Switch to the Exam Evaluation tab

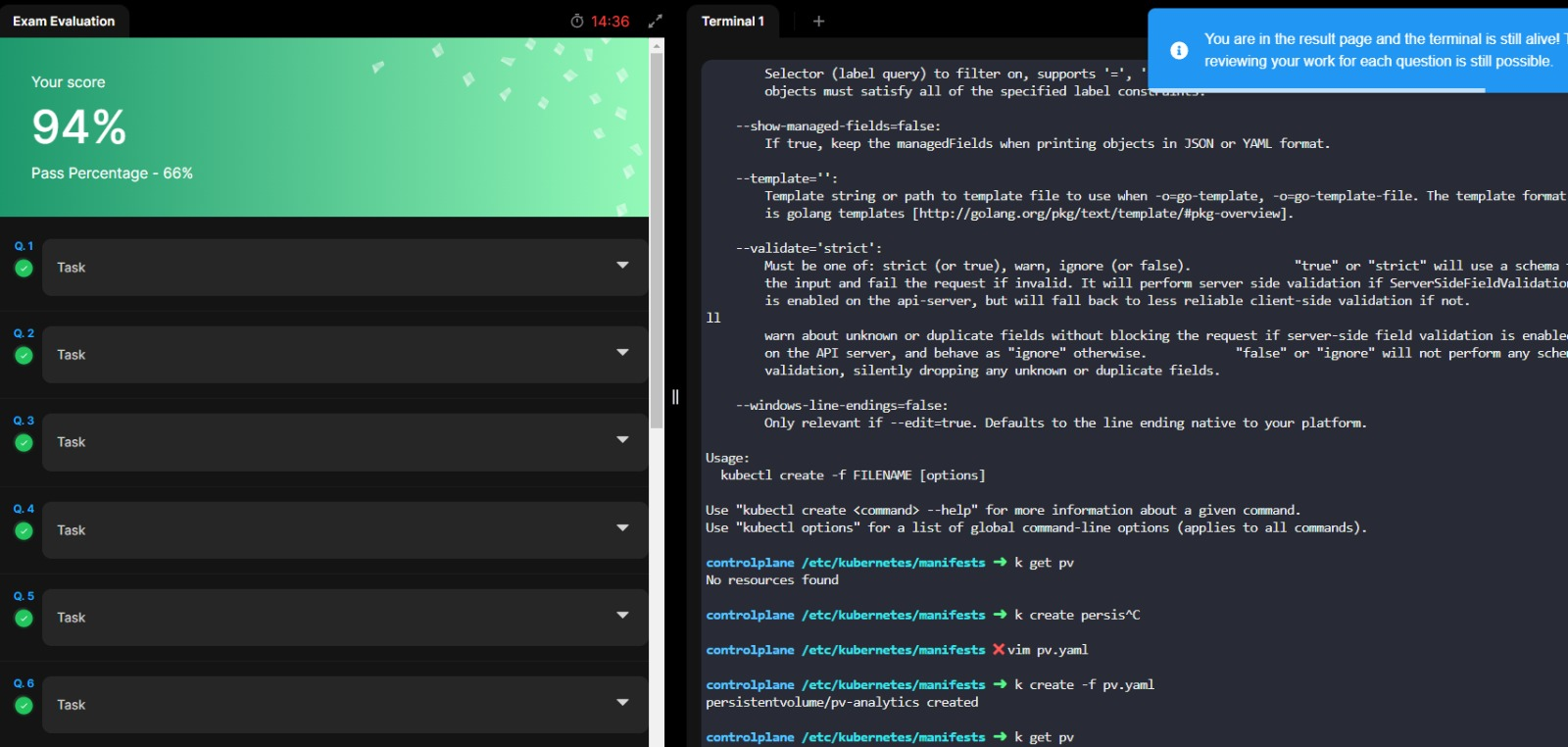[x=64, y=21]
